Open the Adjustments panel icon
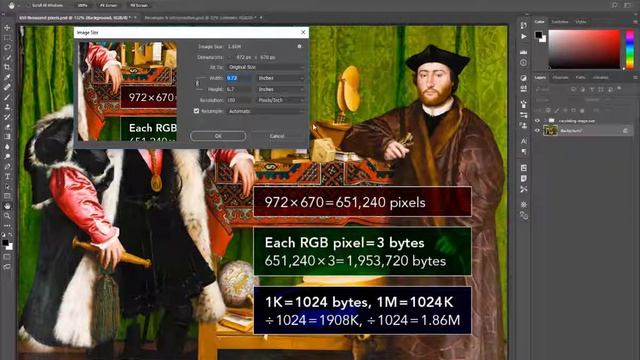 524,78
